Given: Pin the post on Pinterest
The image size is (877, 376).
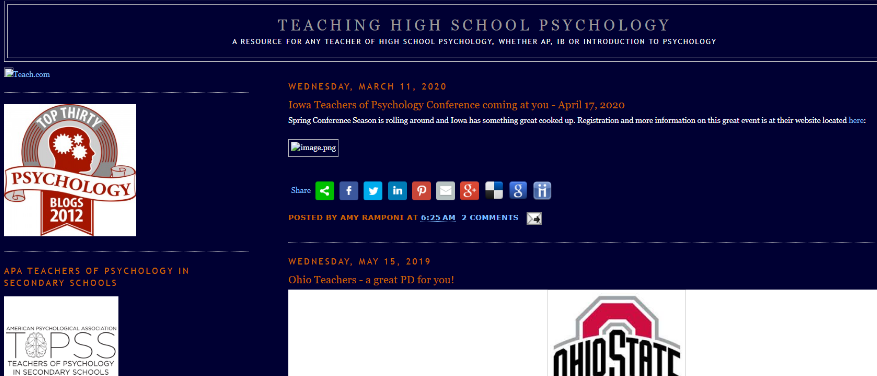Looking at the screenshot, I should pos(421,191).
